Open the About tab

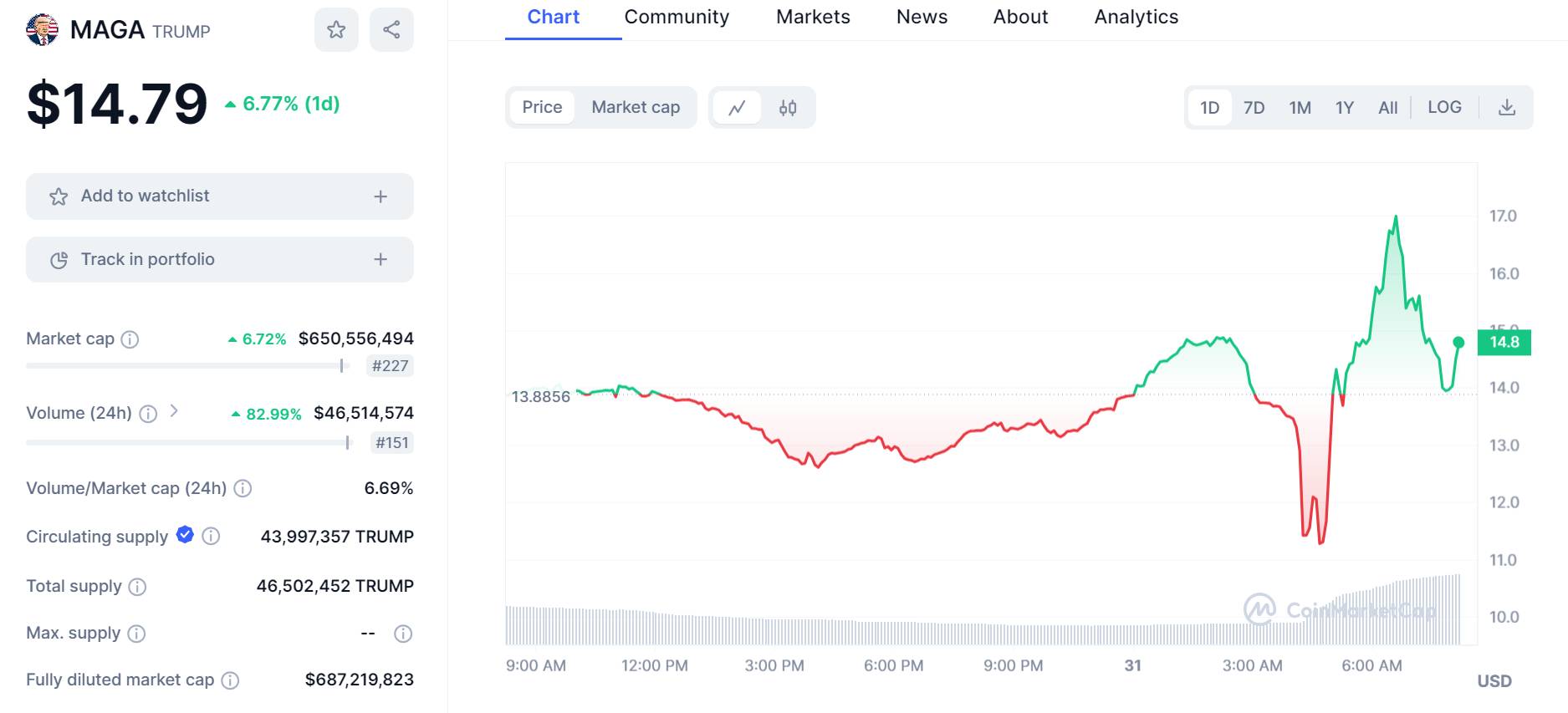(x=1020, y=17)
